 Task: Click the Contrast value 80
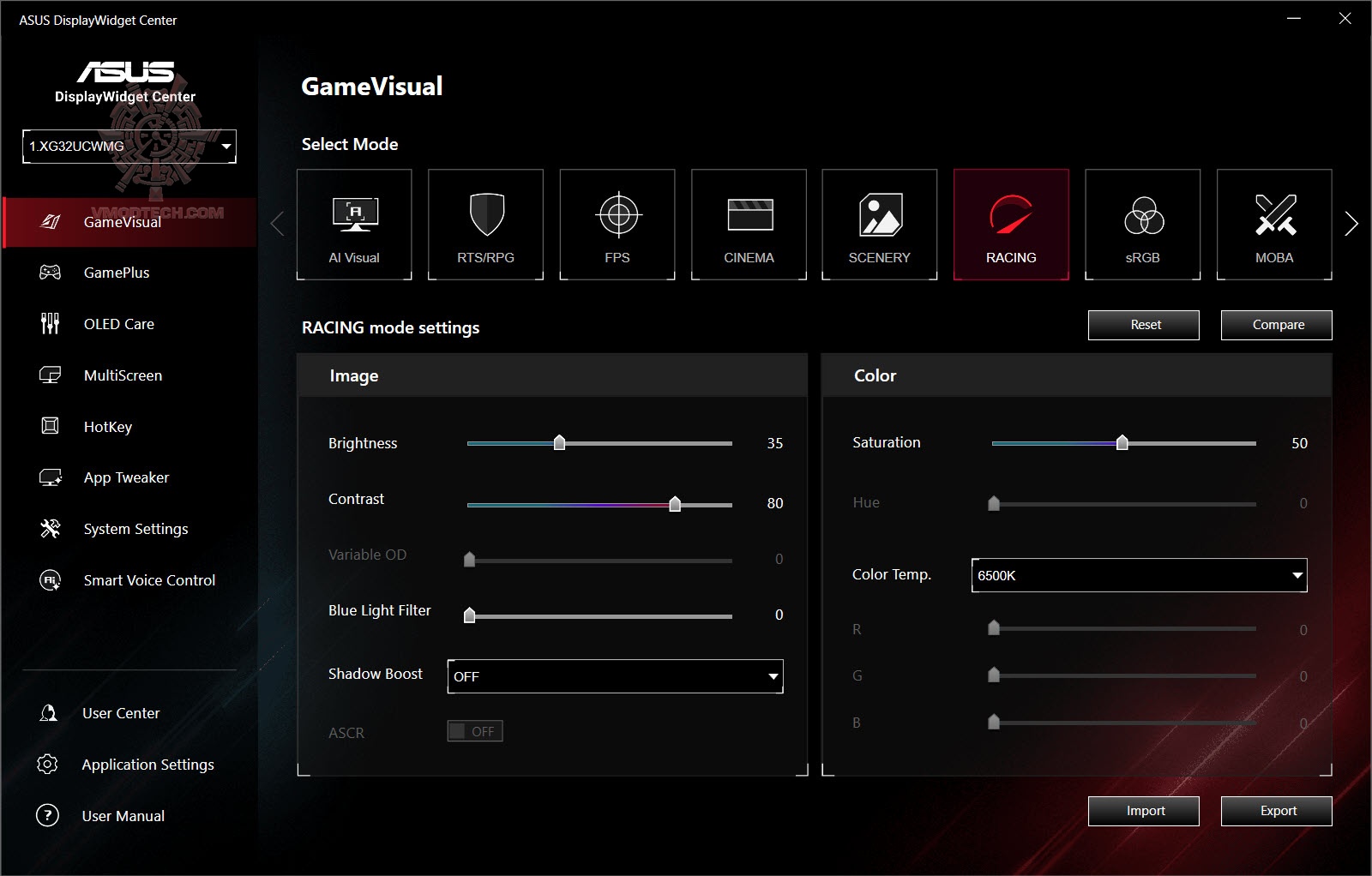click(x=775, y=503)
